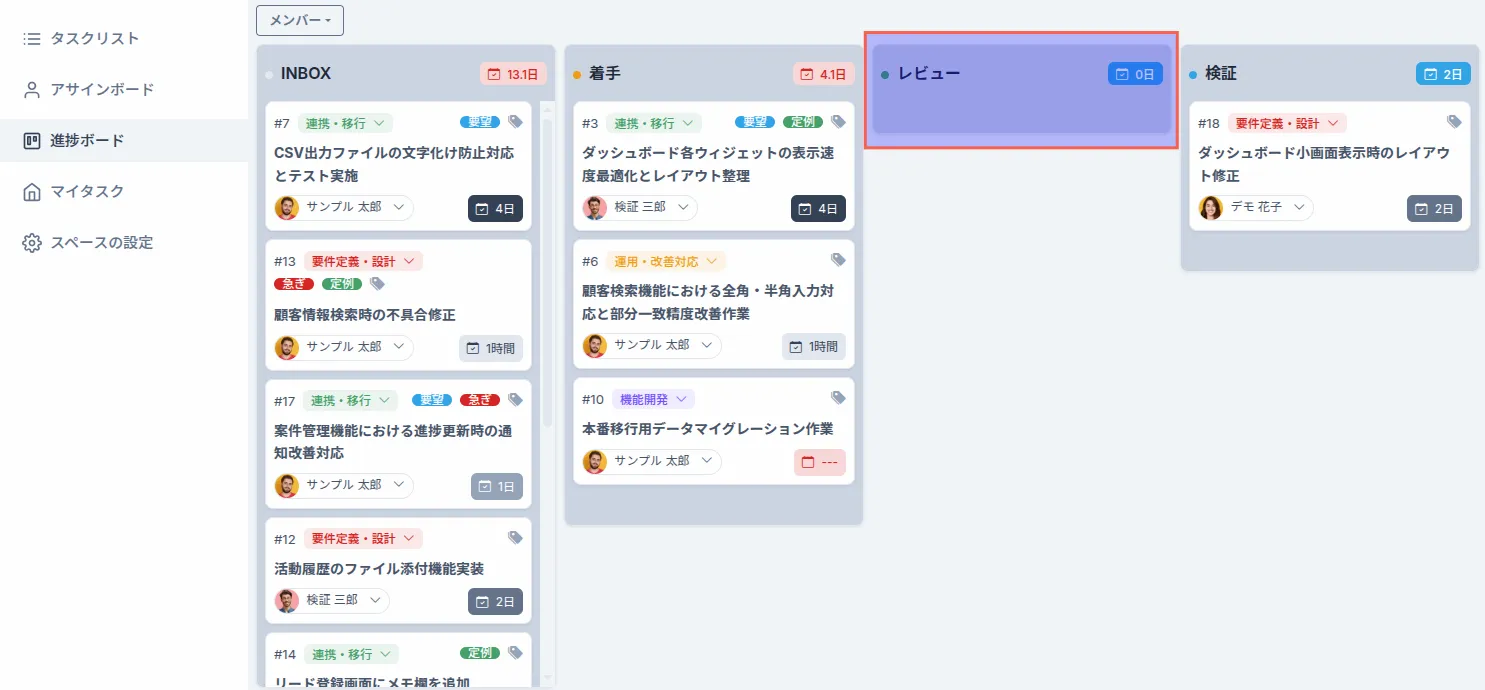Click the red overdue calendar icon on card #10
1485x690 pixels.
pyautogui.click(x=806, y=462)
